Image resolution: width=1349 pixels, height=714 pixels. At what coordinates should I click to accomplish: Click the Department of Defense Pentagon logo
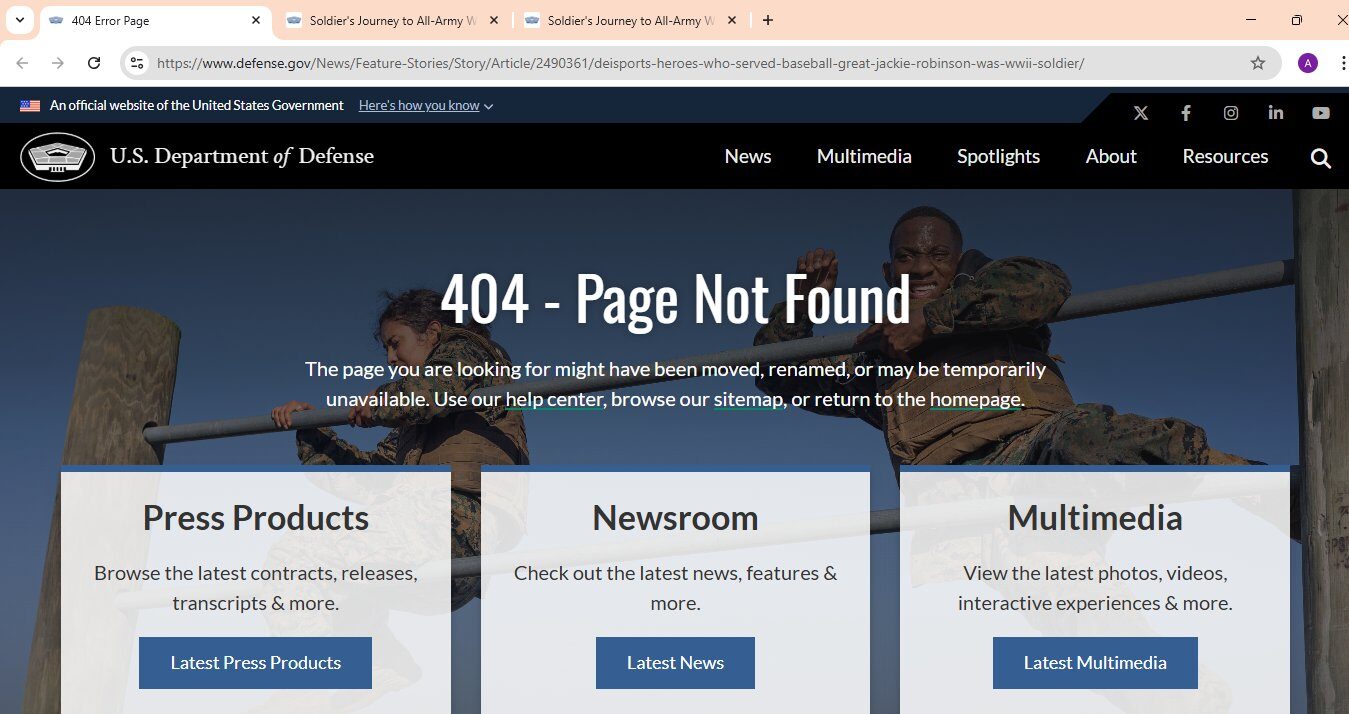(x=58, y=157)
